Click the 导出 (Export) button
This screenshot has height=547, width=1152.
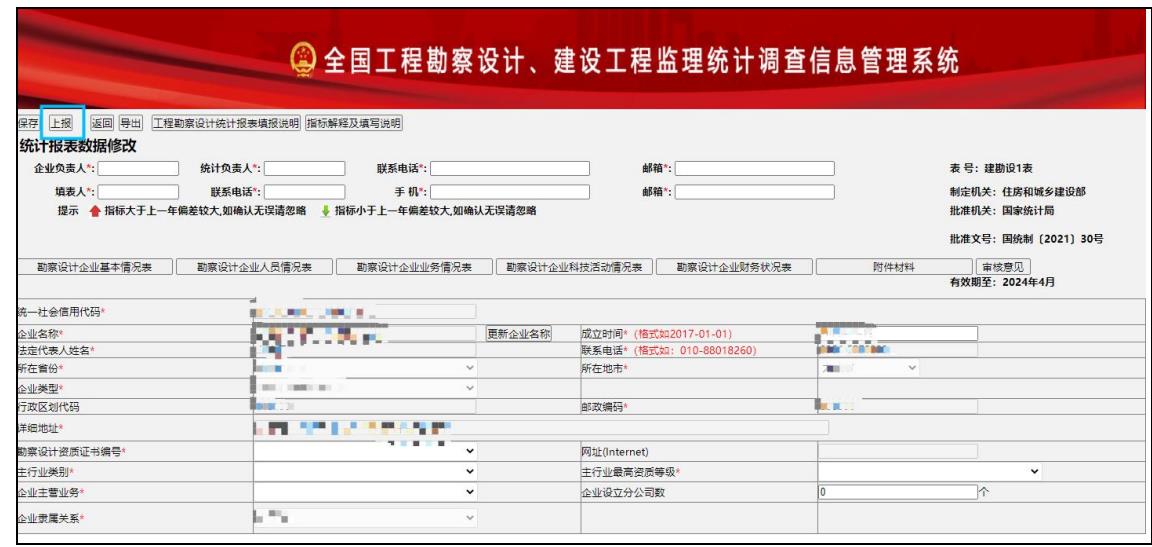point(131,123)
